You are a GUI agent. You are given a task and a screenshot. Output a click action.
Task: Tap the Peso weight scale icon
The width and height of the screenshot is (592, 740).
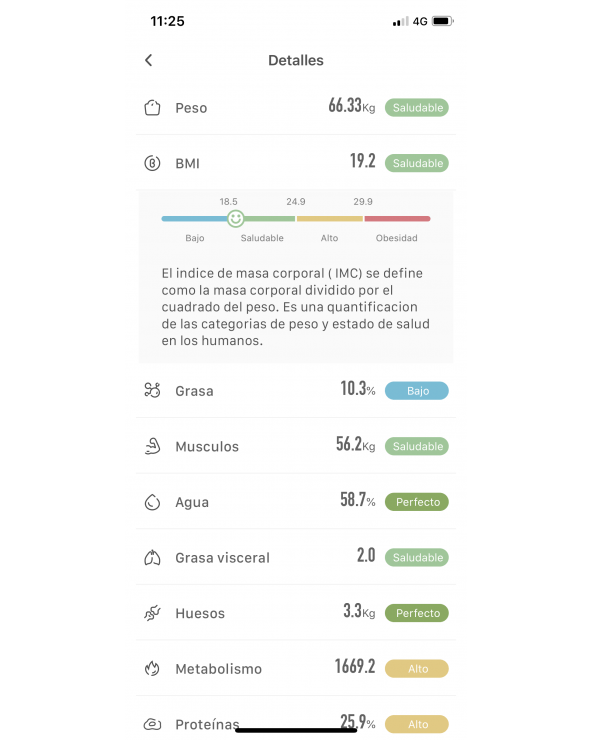(x=152, y=108)
